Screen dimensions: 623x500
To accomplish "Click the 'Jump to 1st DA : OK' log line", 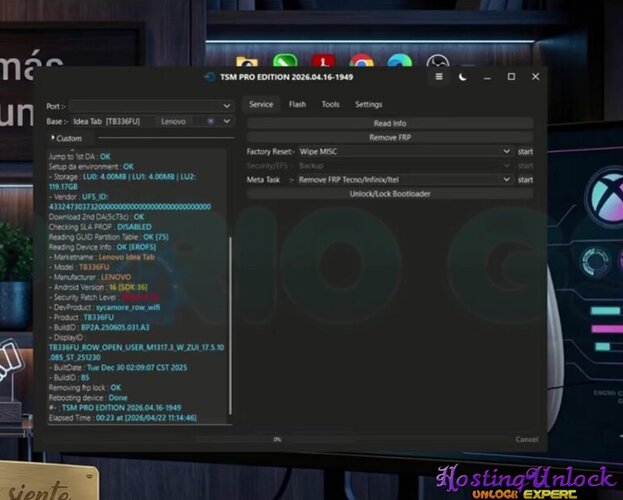I will click(x=79, y=156).
